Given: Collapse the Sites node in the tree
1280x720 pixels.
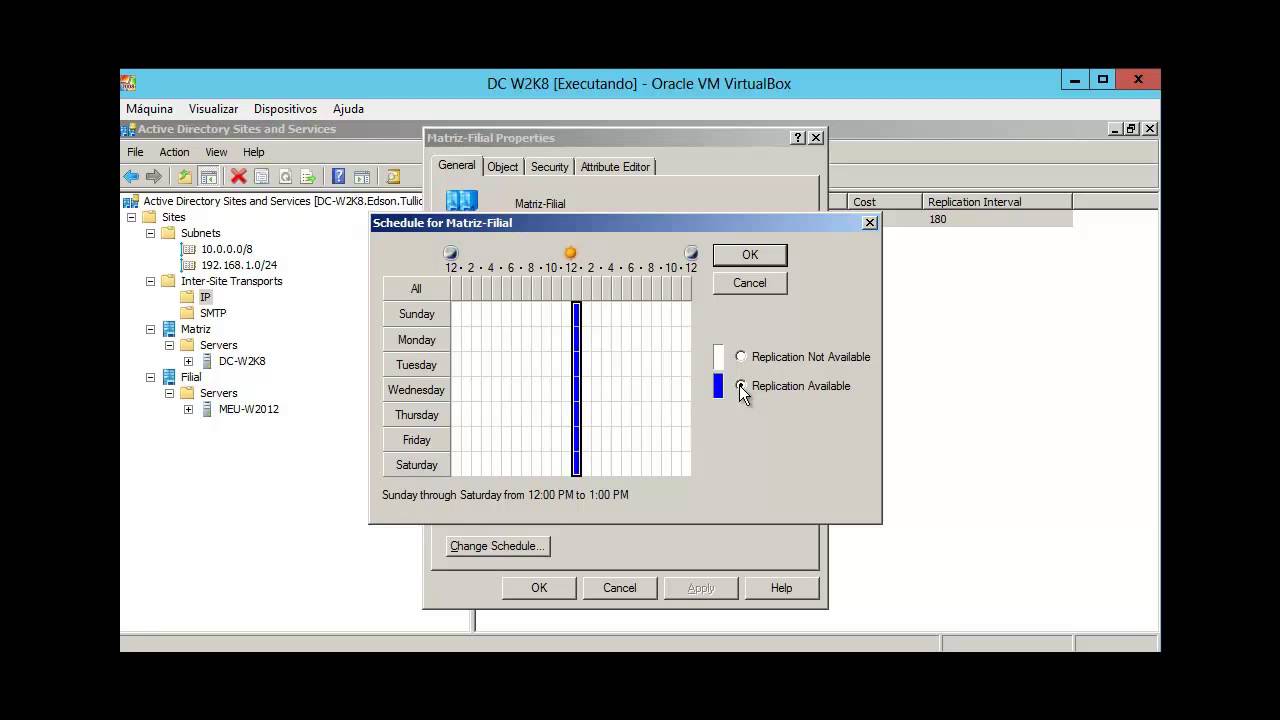Looking at the screenshot, I should pos(131,217).
